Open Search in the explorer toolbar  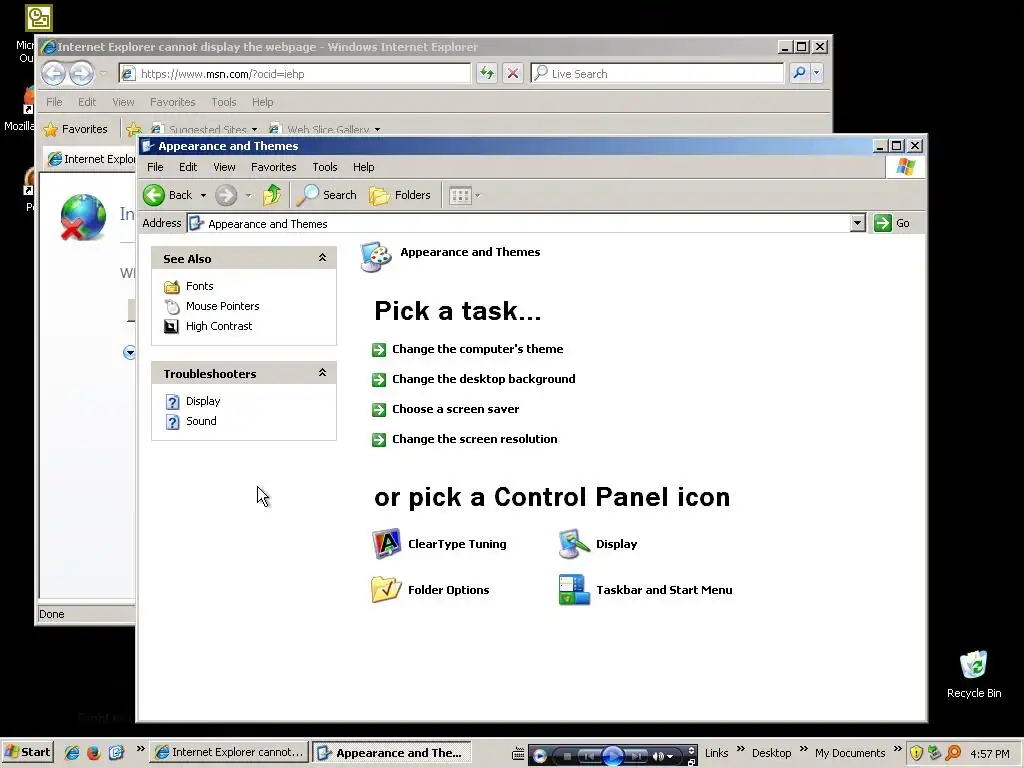pyautogui.click(x=327, y=195)
